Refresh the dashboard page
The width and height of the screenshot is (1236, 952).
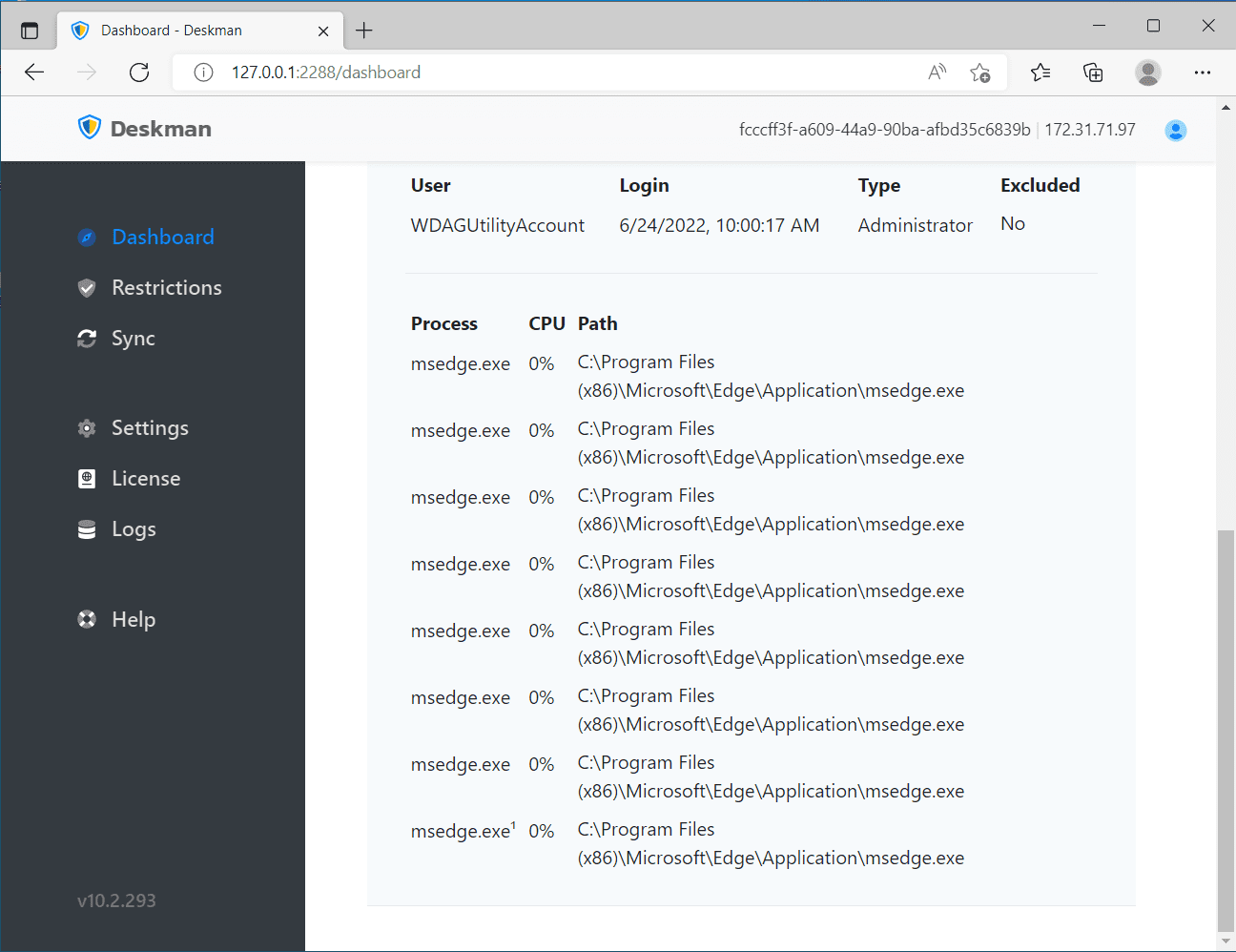[139, 72]
